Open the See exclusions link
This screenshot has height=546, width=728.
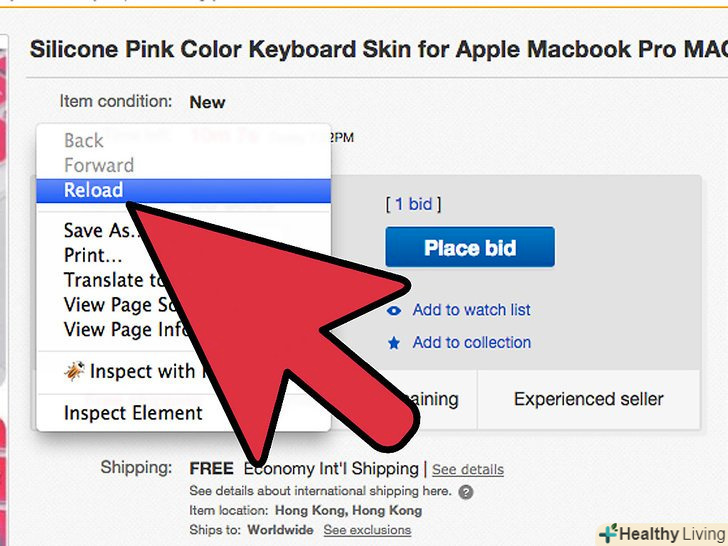[x=367, y=529]
